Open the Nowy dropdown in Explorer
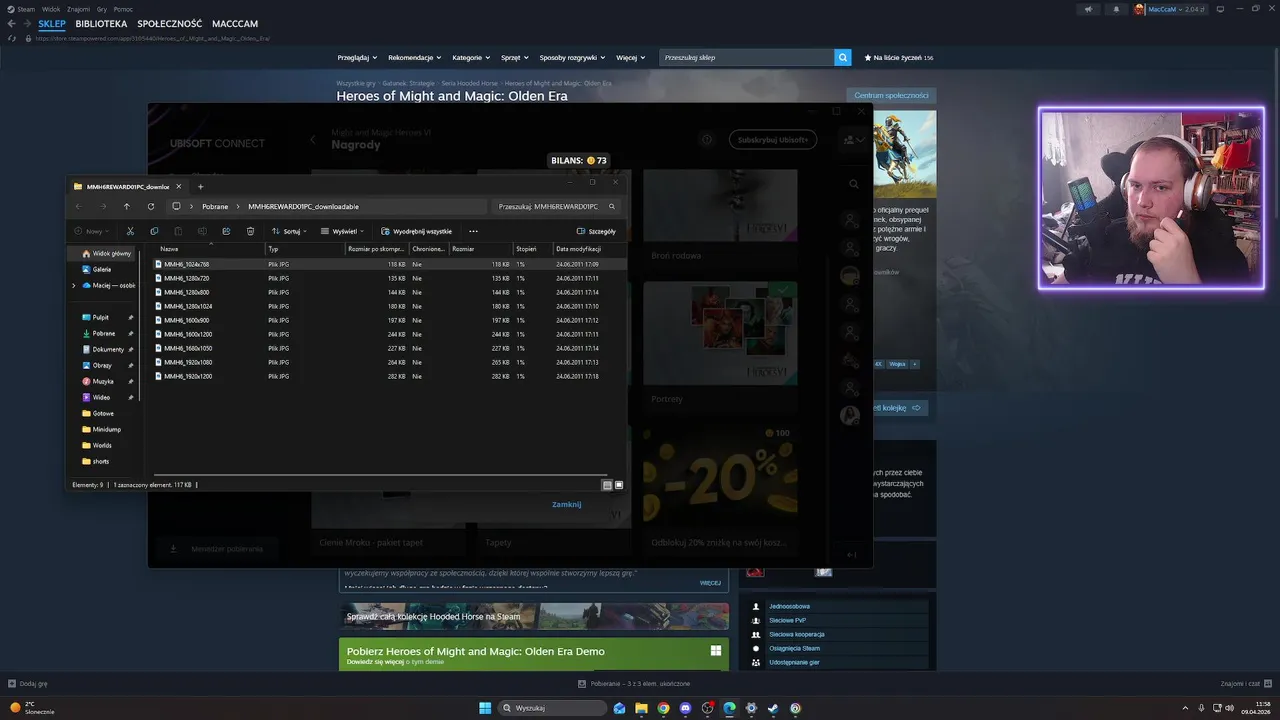Viewport: 1280px width, 720px height. point(92,231)
